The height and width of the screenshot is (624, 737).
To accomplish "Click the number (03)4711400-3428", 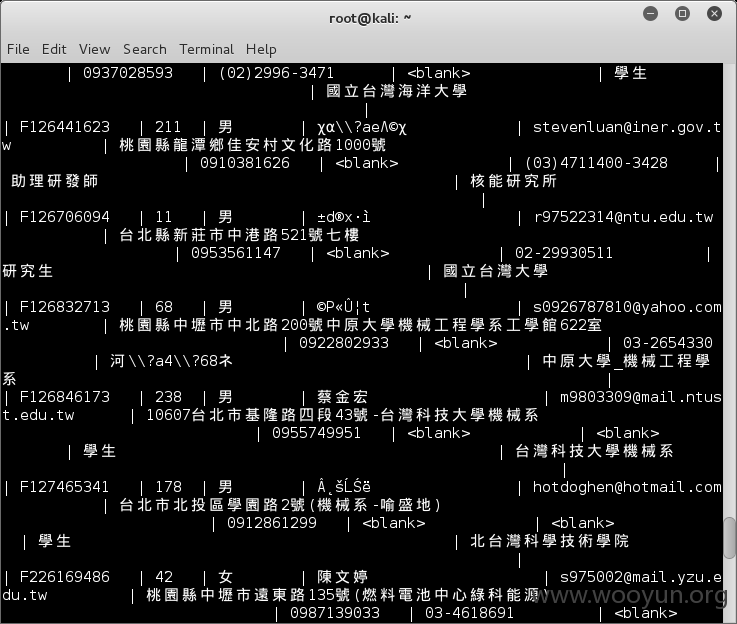I will click(596, 163).
